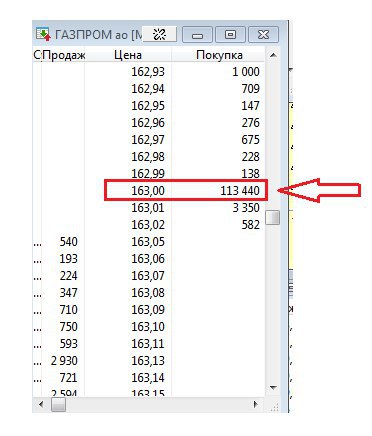Click buy volume 228
This screenshot has width=372, height=436.
[x=251, y=157]
